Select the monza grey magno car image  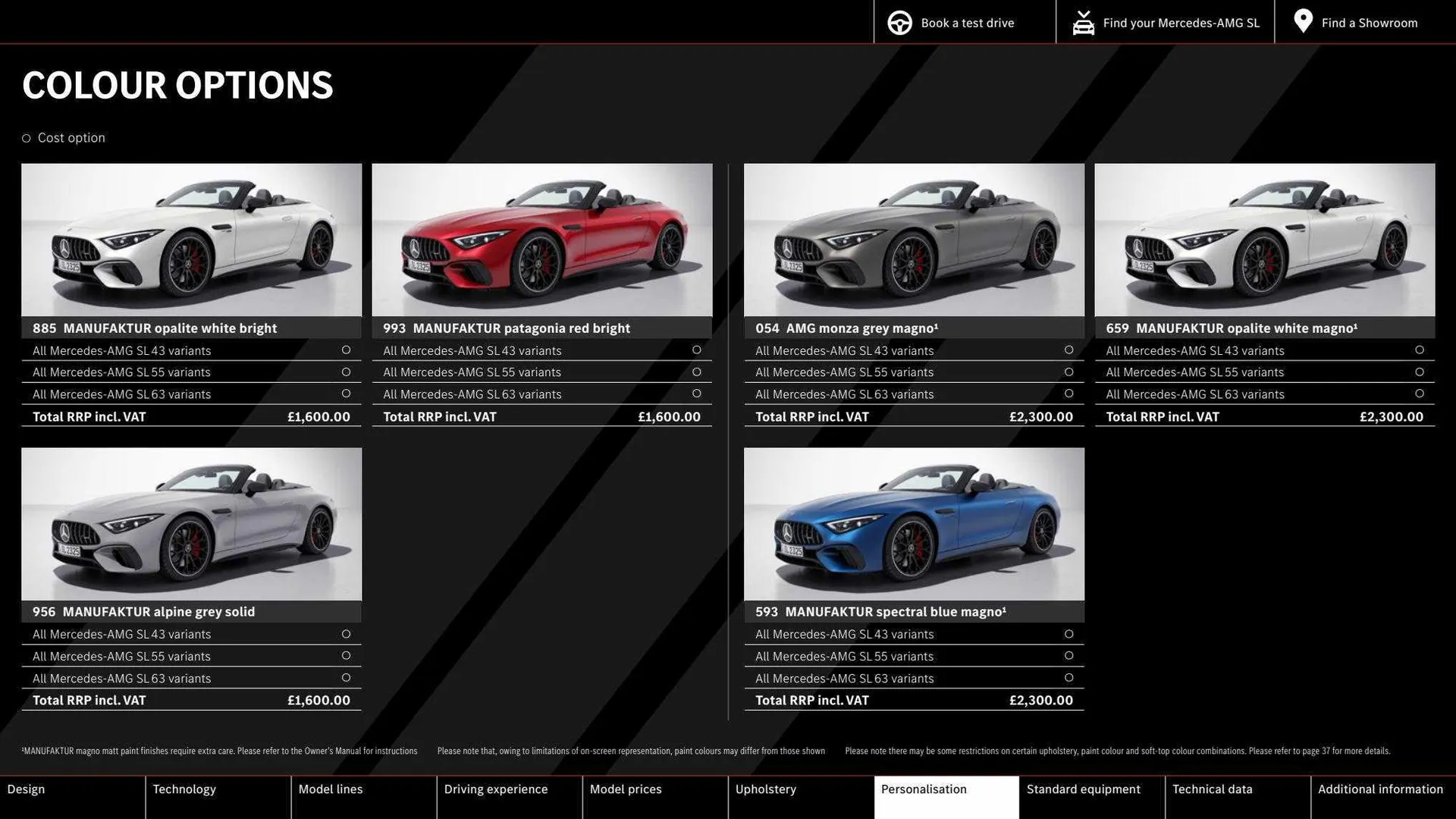[914, 240]
